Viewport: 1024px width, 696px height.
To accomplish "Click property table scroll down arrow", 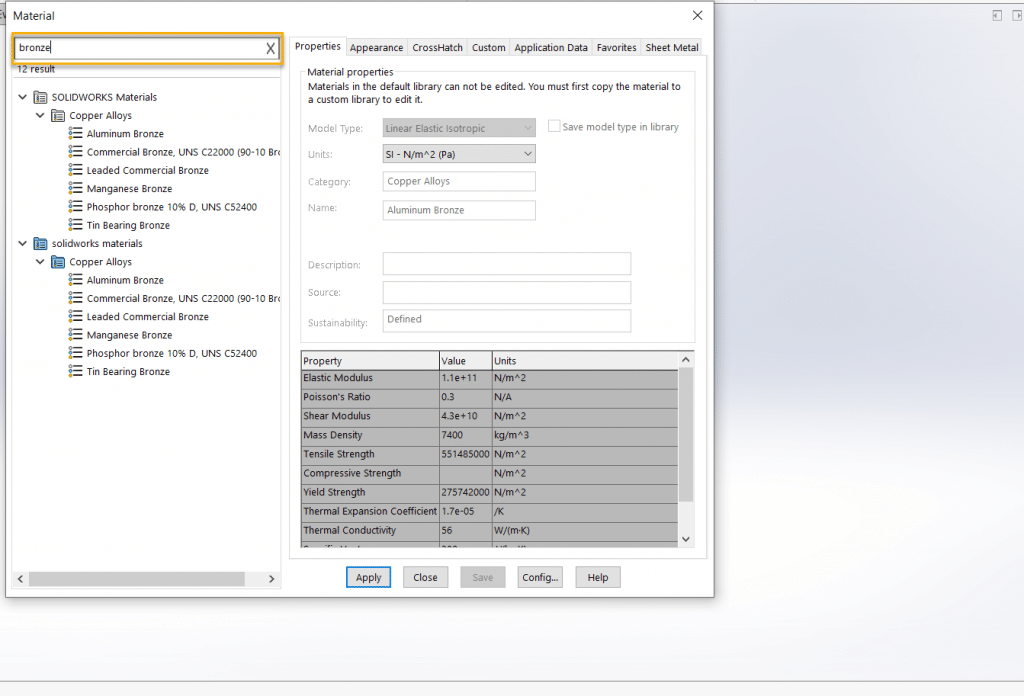I will click(x=686, y=539).
